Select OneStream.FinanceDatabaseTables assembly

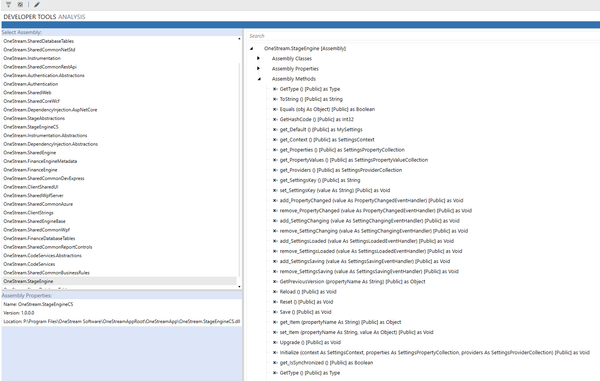point(39,238)
